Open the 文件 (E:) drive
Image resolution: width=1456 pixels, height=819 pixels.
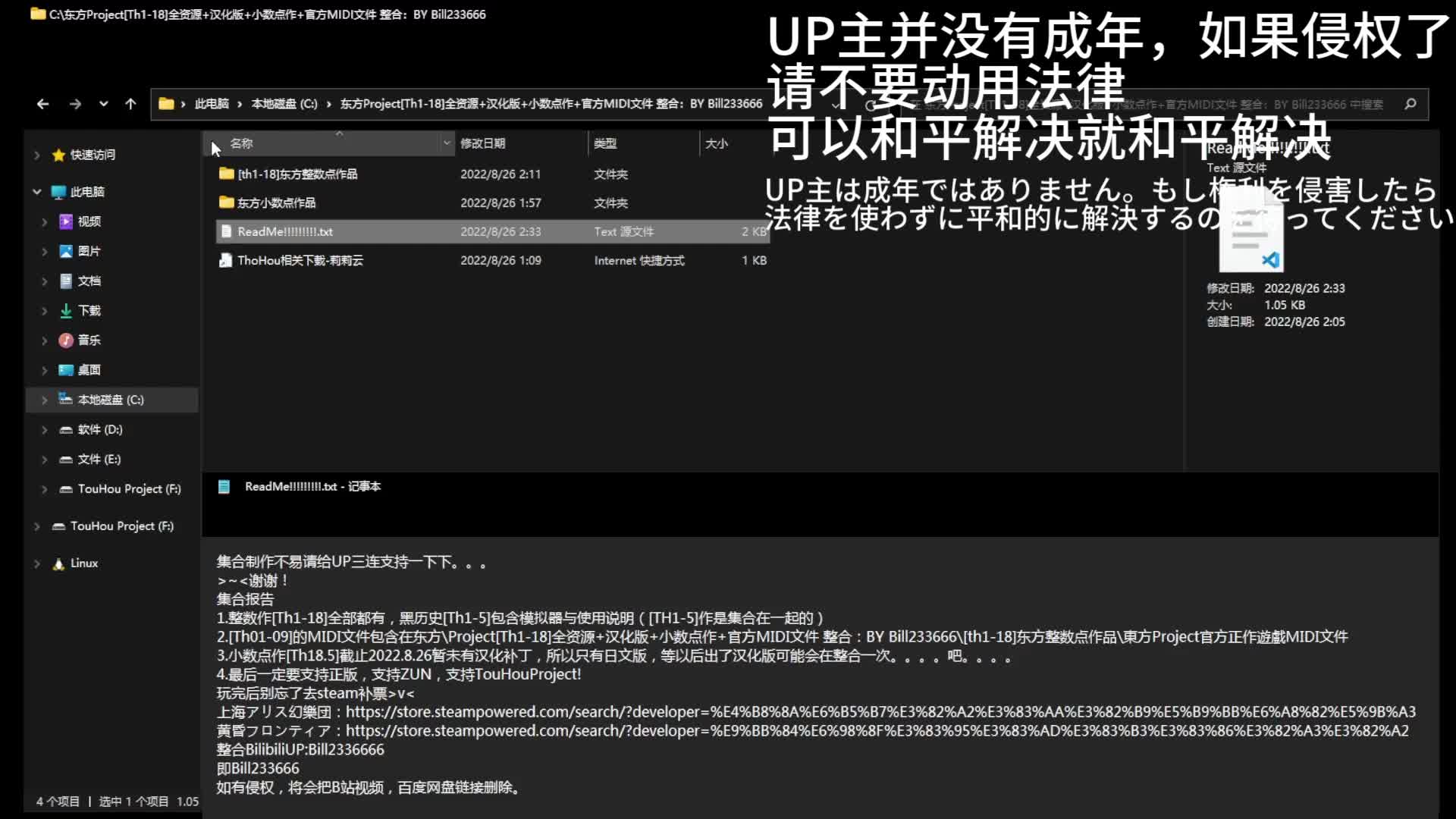[99, 459]
